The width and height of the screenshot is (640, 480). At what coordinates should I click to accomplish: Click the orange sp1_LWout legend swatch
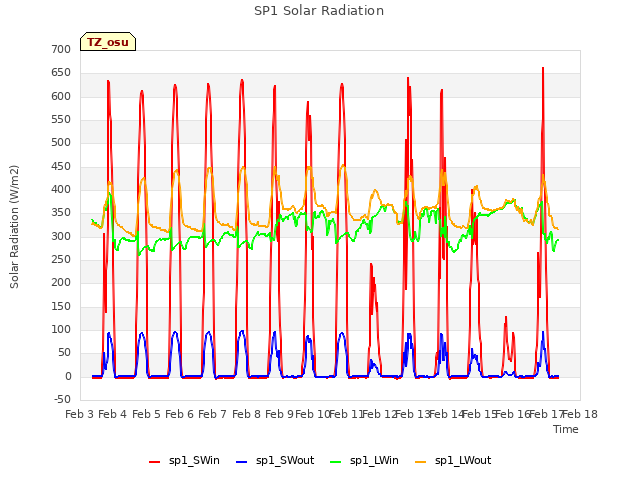coord(420,462)
